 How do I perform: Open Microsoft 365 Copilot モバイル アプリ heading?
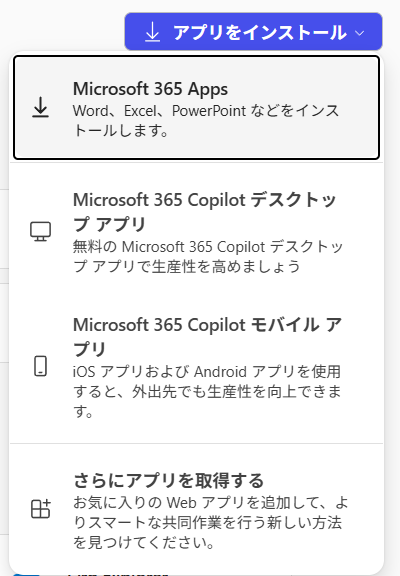(207, 337)
